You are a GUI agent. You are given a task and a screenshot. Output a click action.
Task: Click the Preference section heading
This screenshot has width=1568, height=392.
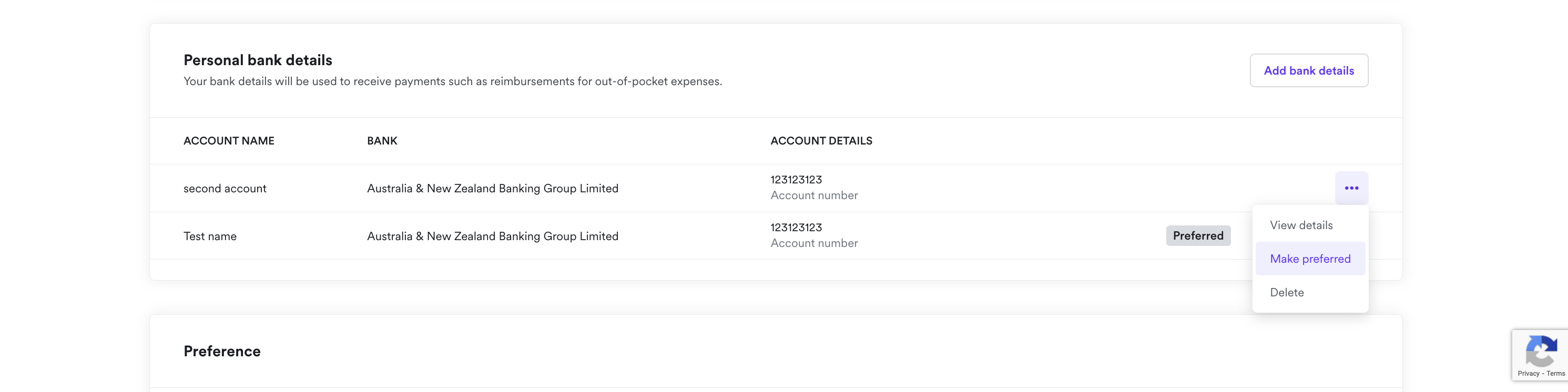click(x=221, y=351)
